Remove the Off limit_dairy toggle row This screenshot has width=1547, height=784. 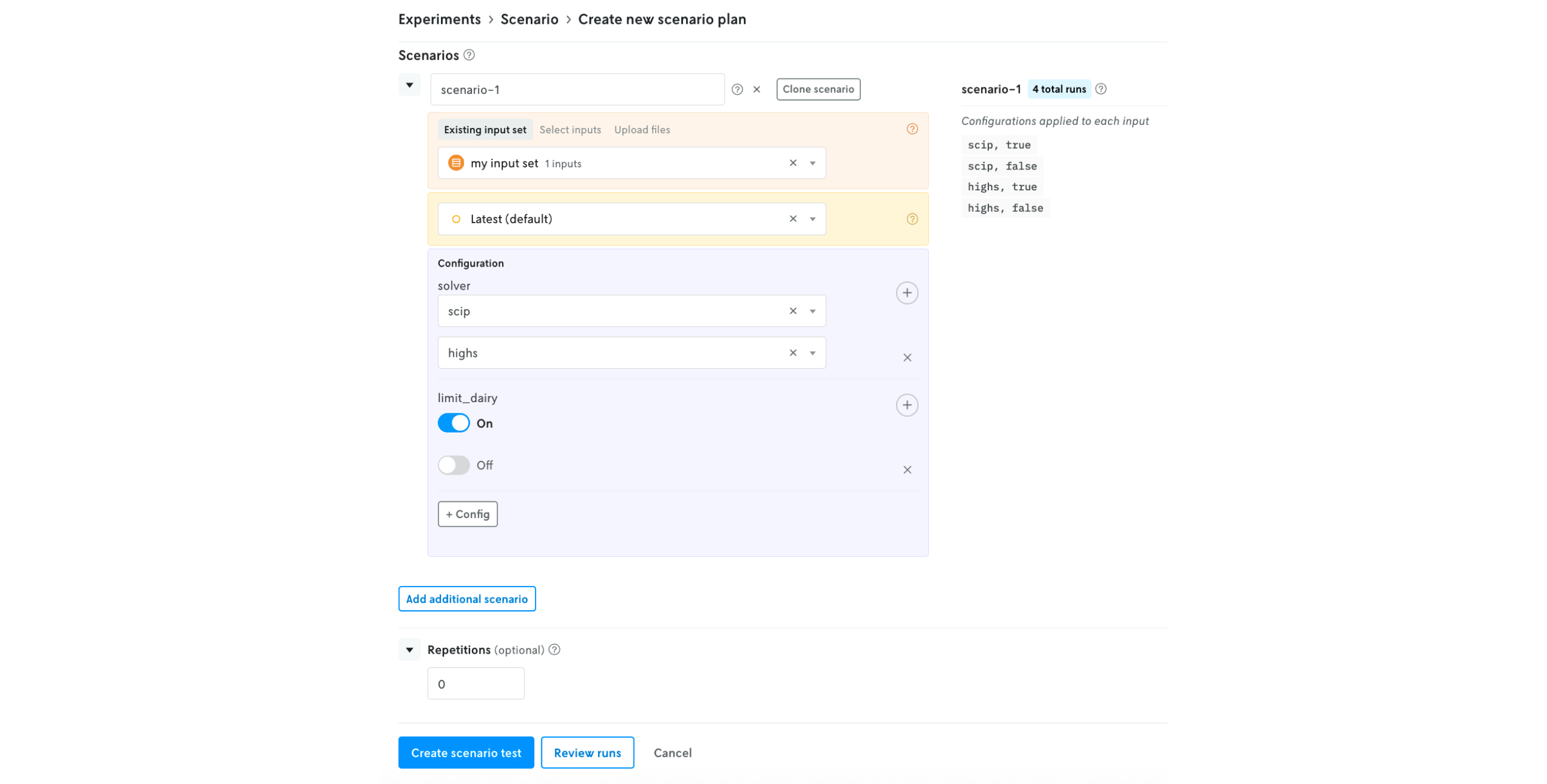(907, 470)
